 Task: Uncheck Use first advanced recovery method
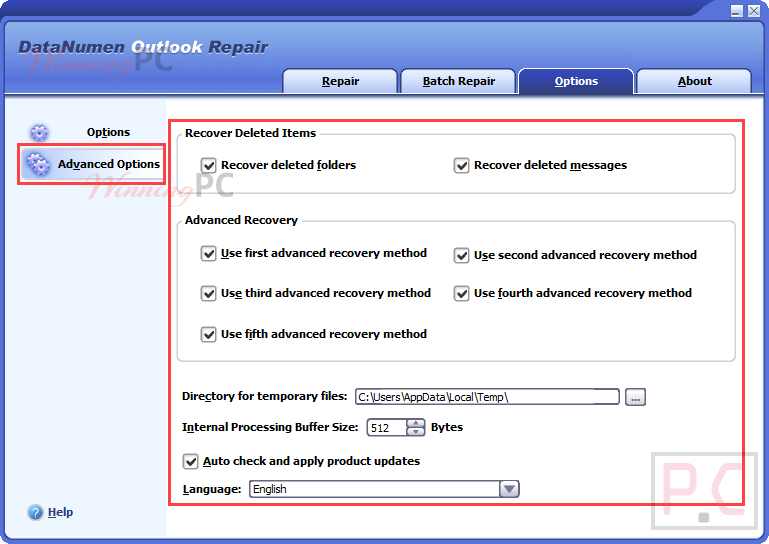click(208, 254)
